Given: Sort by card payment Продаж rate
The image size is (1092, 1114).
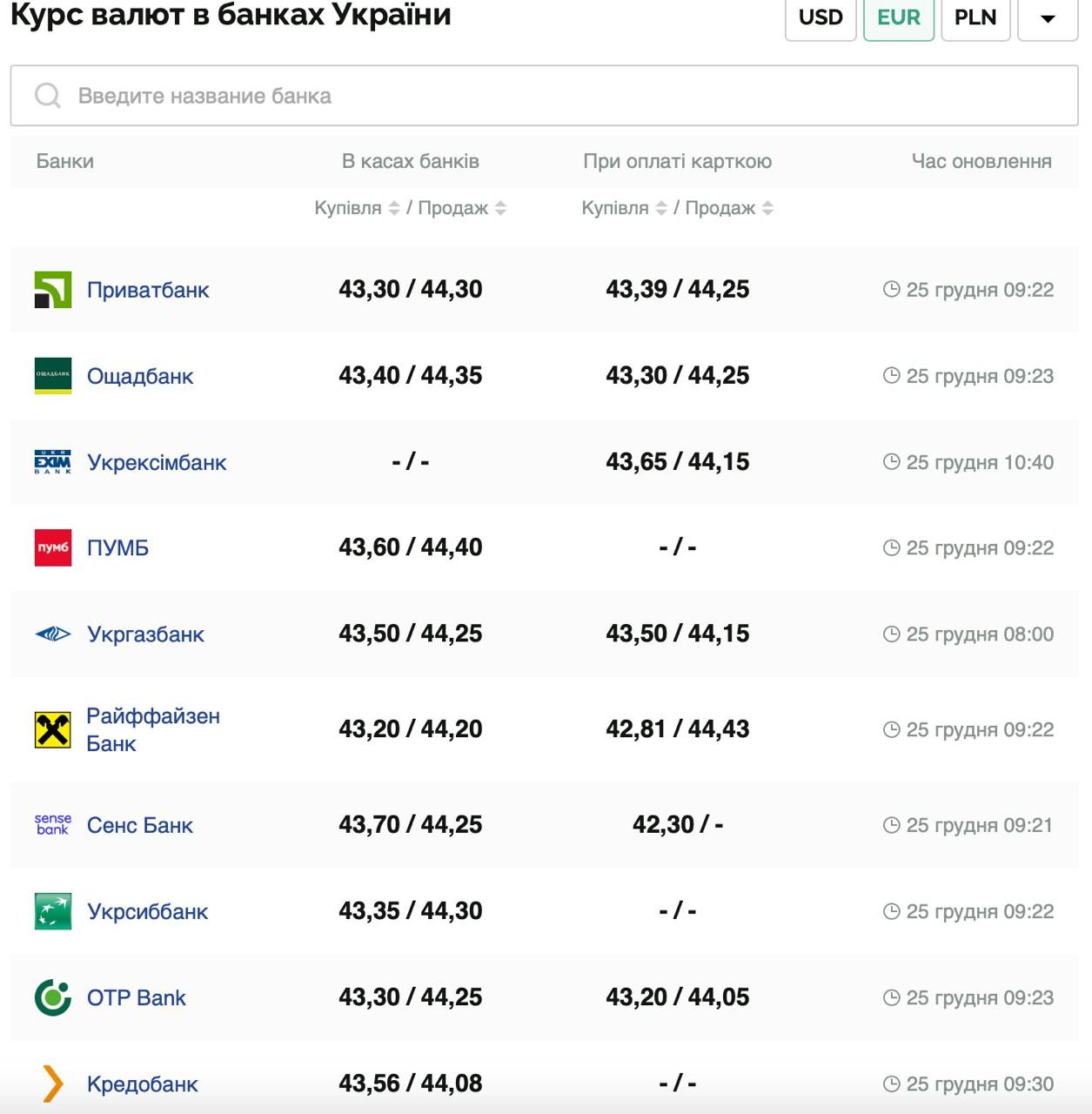Looking at the screenshot, I should [767, 208].
